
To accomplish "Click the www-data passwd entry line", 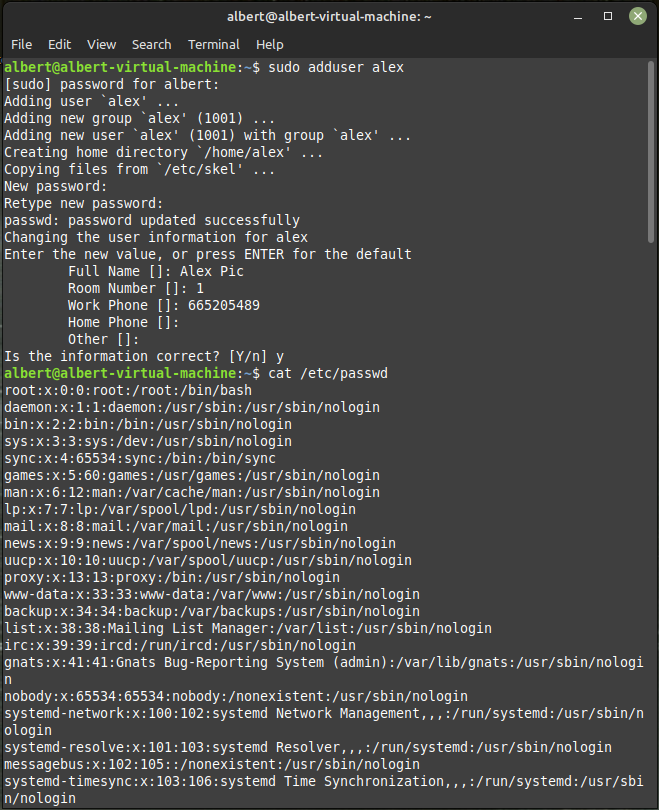I will 212,594.
